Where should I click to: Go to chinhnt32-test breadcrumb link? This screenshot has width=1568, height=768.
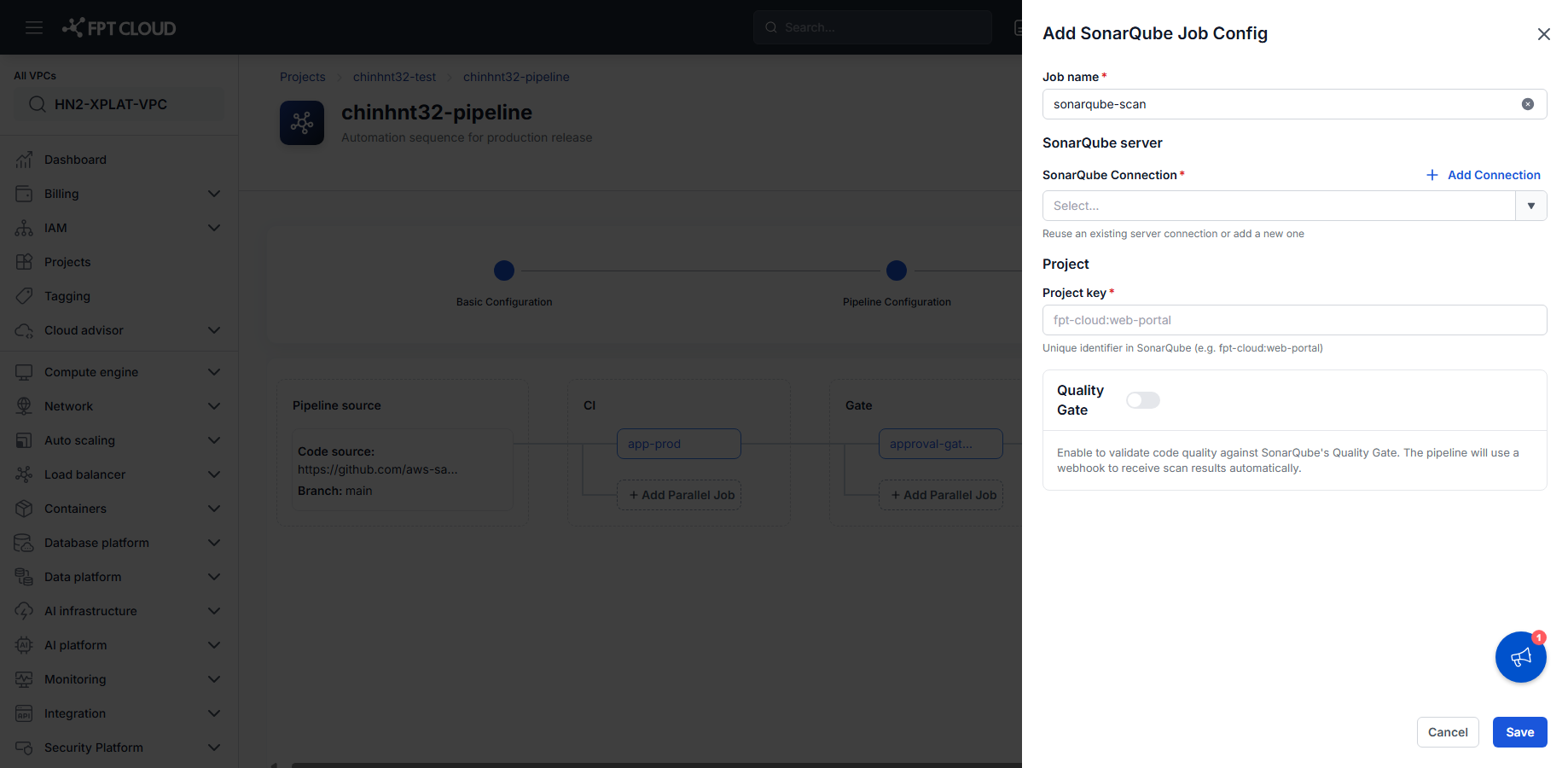[x=394, y=77]
